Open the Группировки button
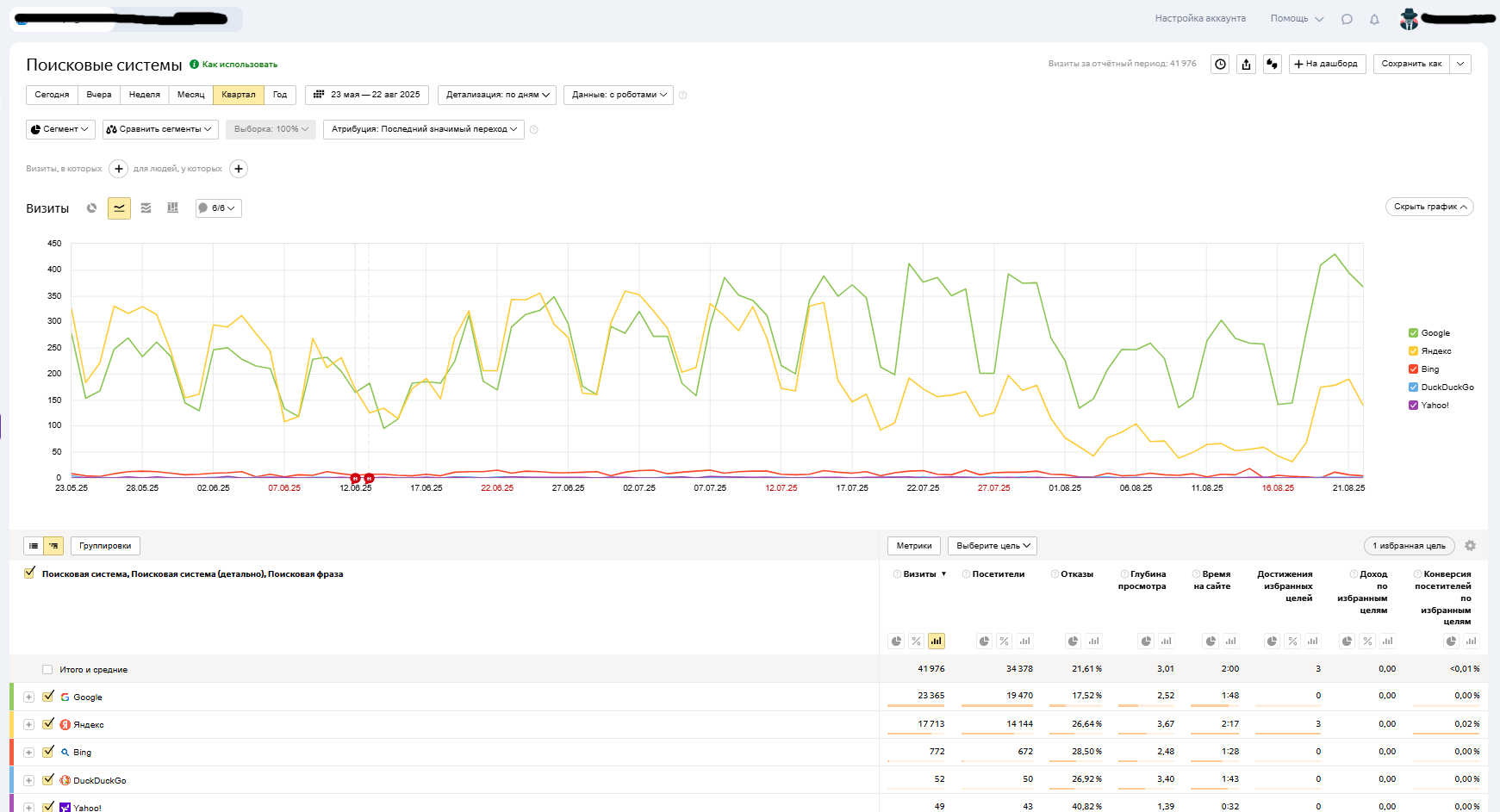This screenshot has height=812, width=1500. click(x=105, y=546)
